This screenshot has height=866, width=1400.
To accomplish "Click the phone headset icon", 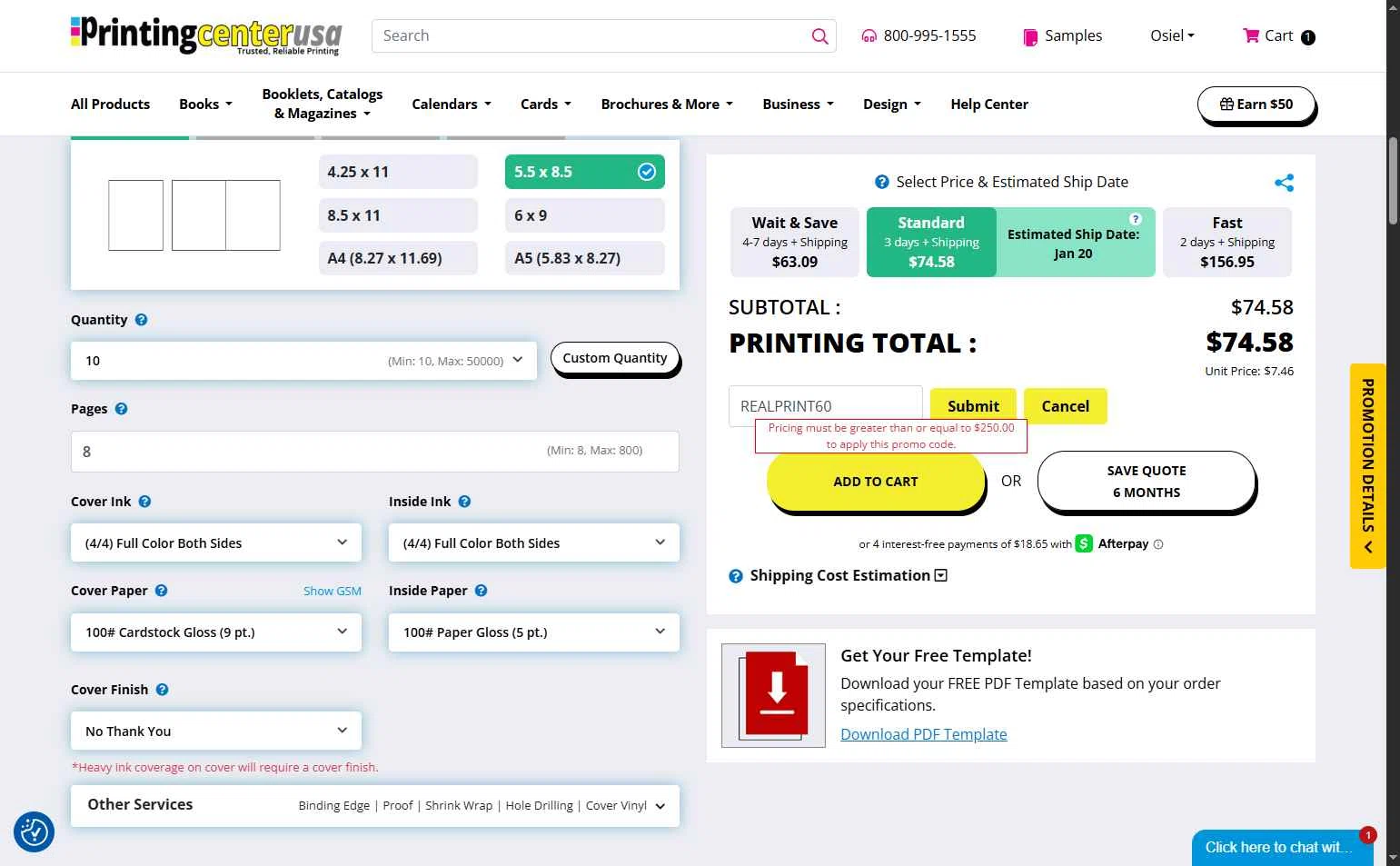I will click(869, 36).
